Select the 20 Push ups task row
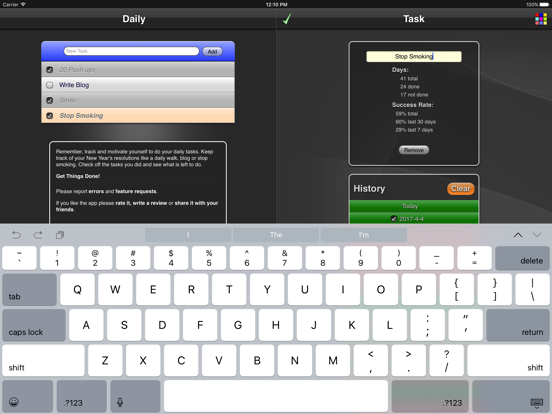552x414 pixels. tap(138, 70)
